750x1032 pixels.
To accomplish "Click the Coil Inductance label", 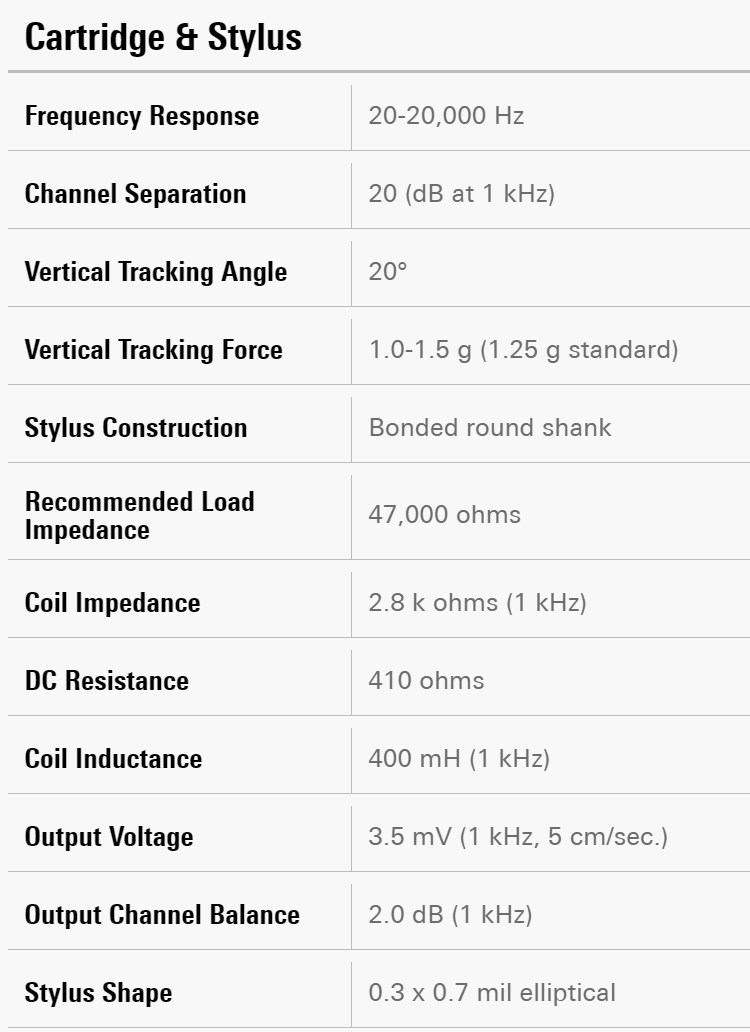I will click(114, 759).
